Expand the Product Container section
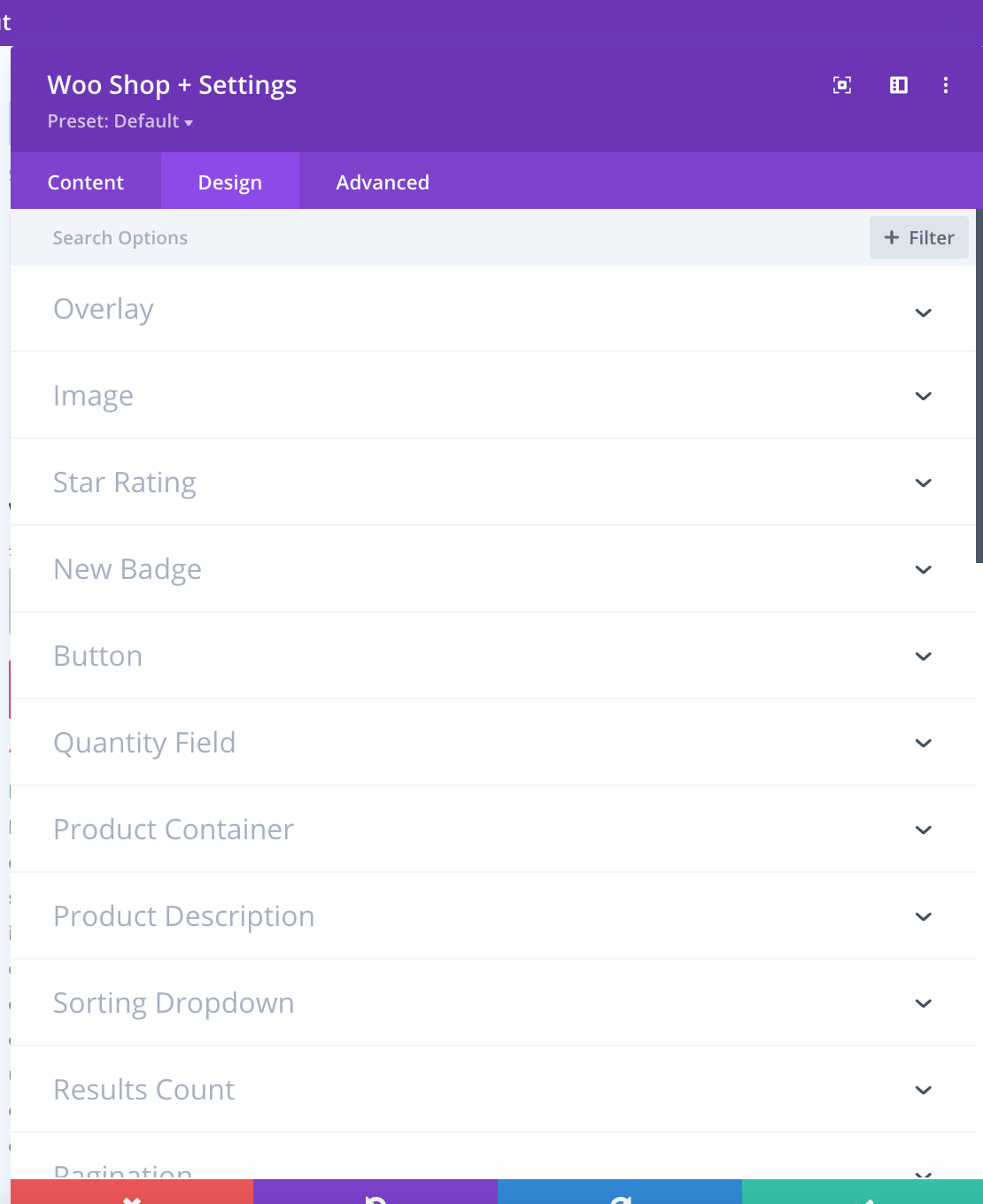The image size is (983, 1204). (493, 830)
